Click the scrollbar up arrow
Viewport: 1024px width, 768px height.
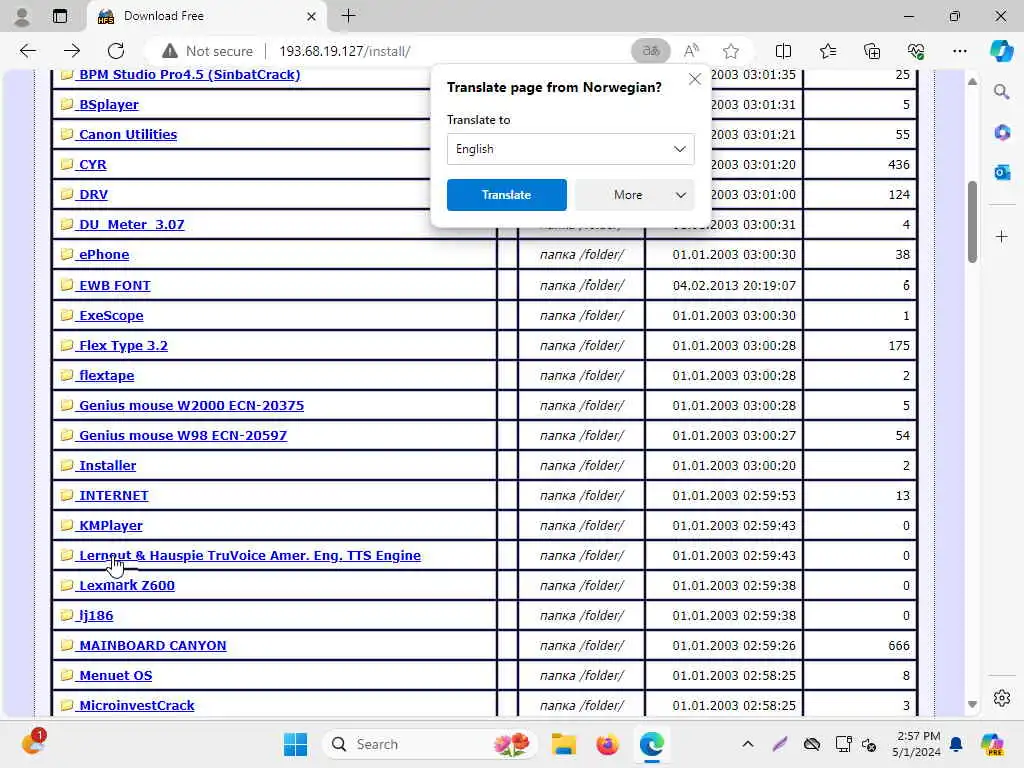point(972,82)
